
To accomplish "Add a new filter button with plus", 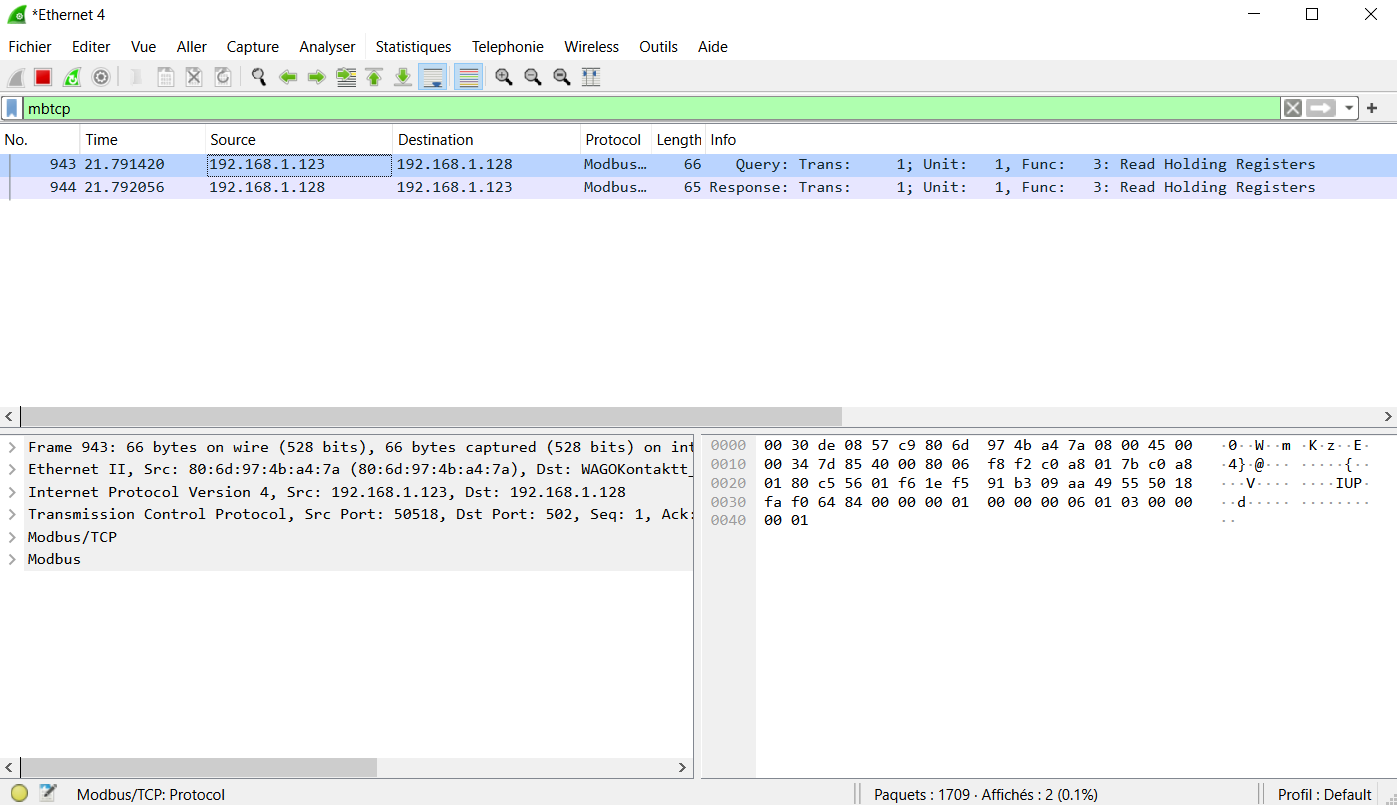I will click(x=1372, y=108).
